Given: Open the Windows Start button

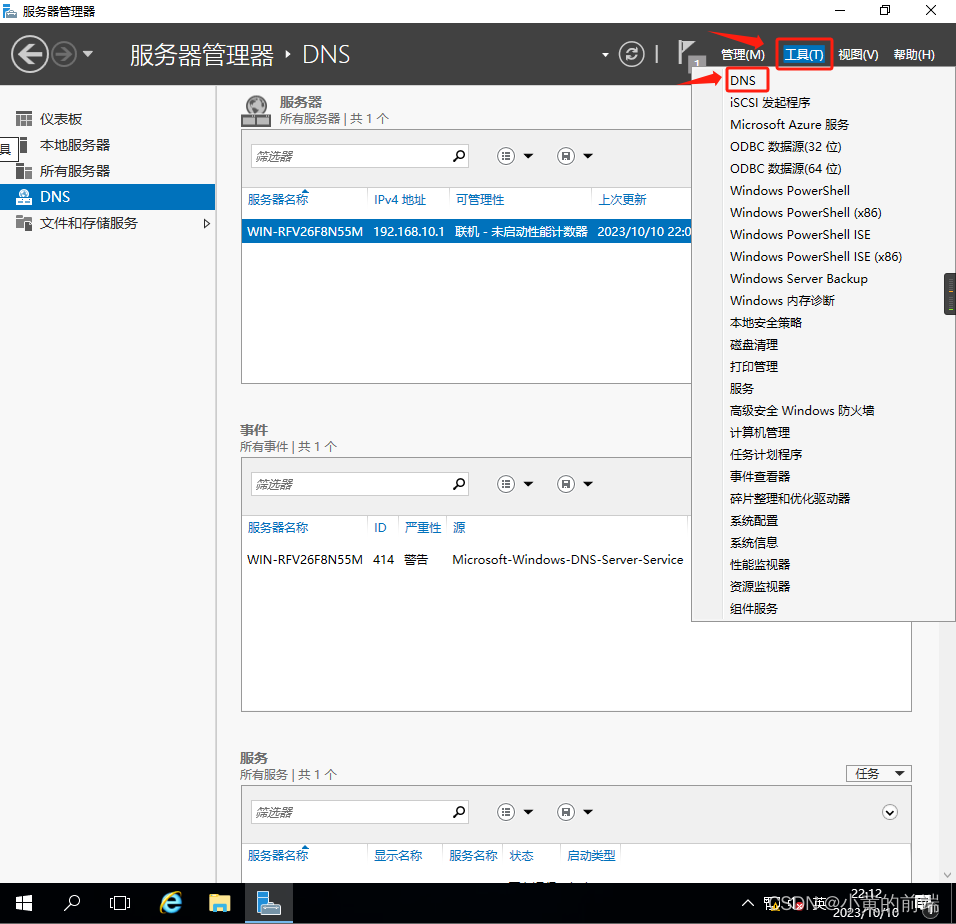Looking at the screenshot, I should click(24, 903).
